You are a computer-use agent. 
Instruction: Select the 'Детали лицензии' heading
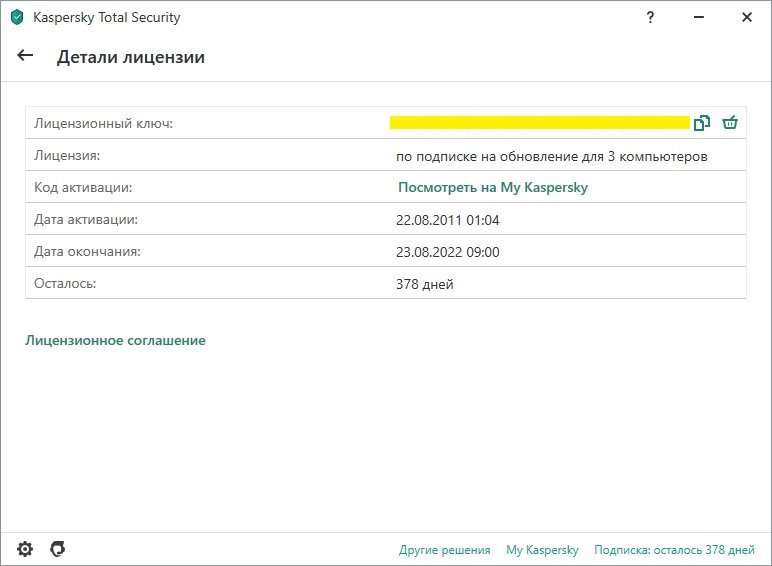(130, 57)
